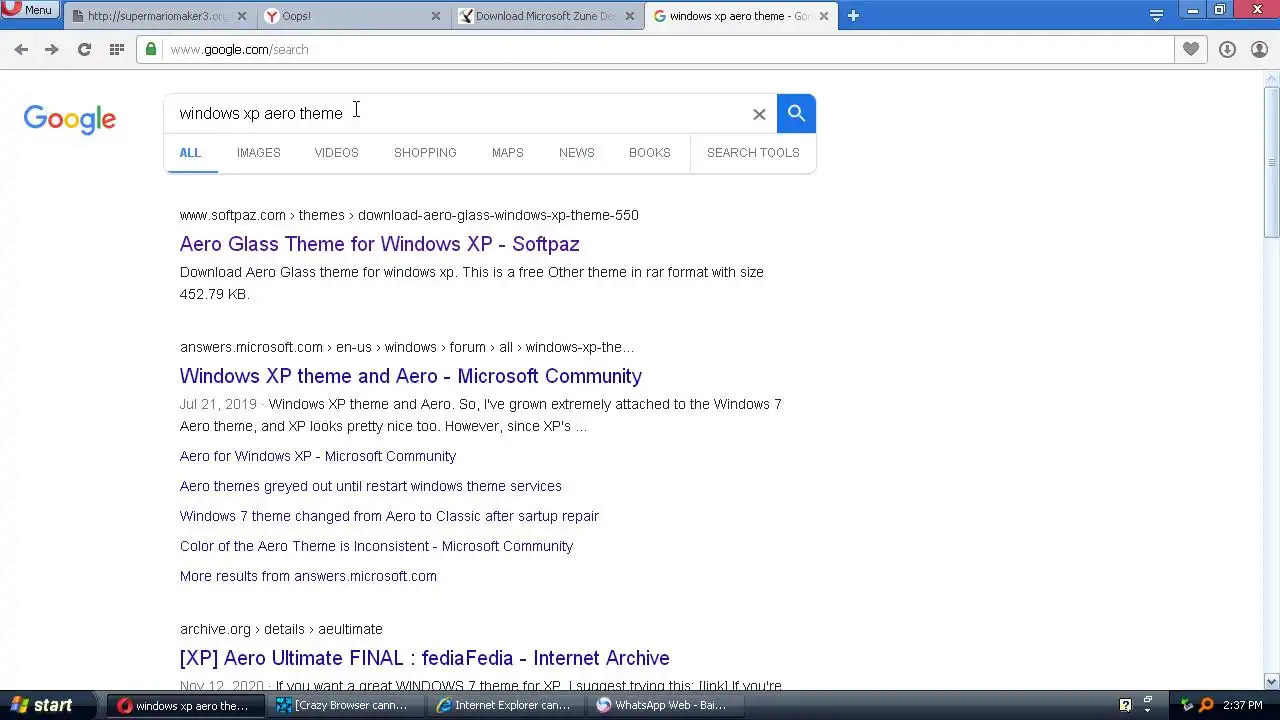Open the Opera Menu button
This screenshot has height=720, width=1280.
(x=29, y=10)
